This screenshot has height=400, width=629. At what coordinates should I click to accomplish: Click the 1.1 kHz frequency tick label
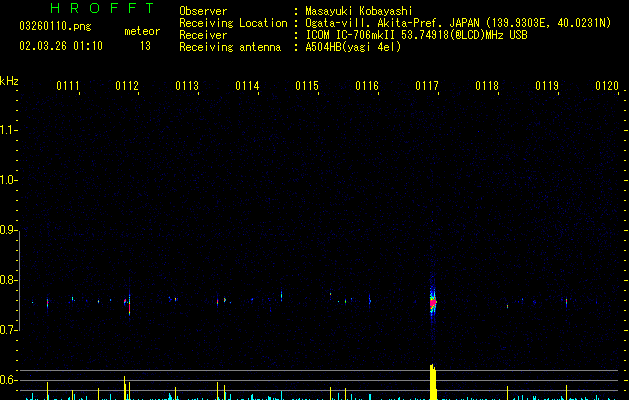8,130
